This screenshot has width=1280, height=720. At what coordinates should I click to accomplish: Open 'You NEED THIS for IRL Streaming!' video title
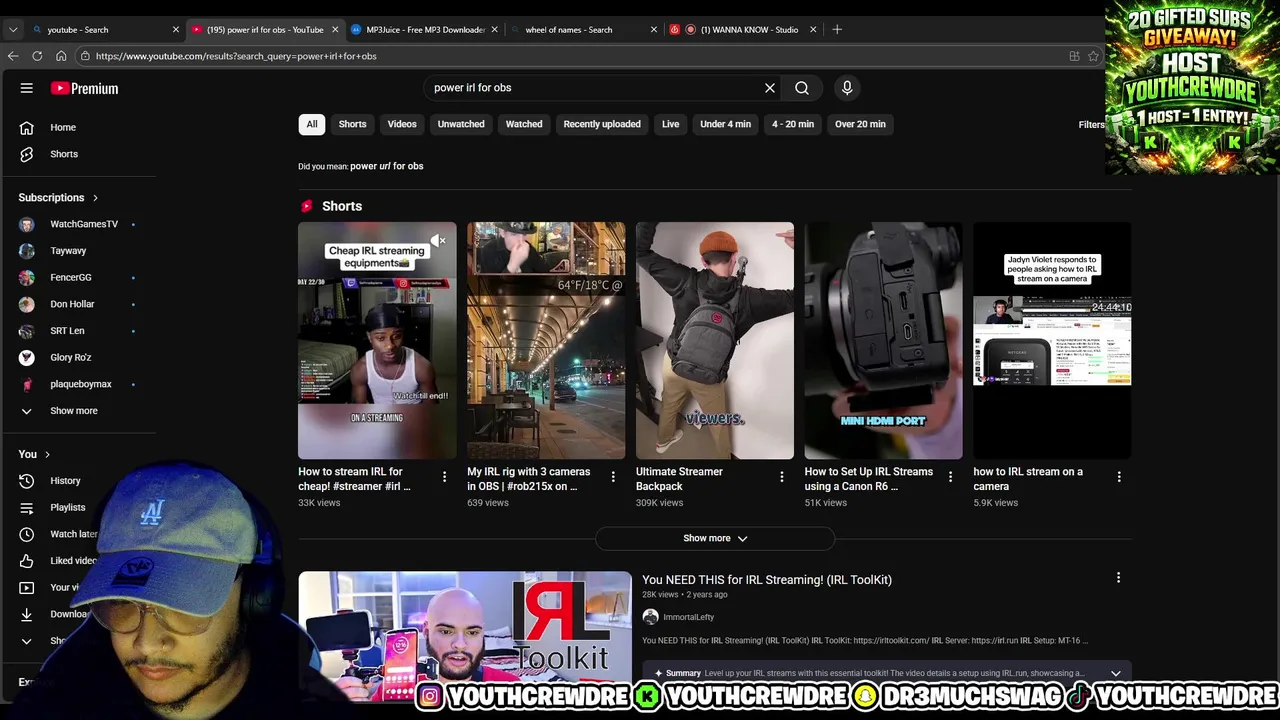(x=767, y=580)
